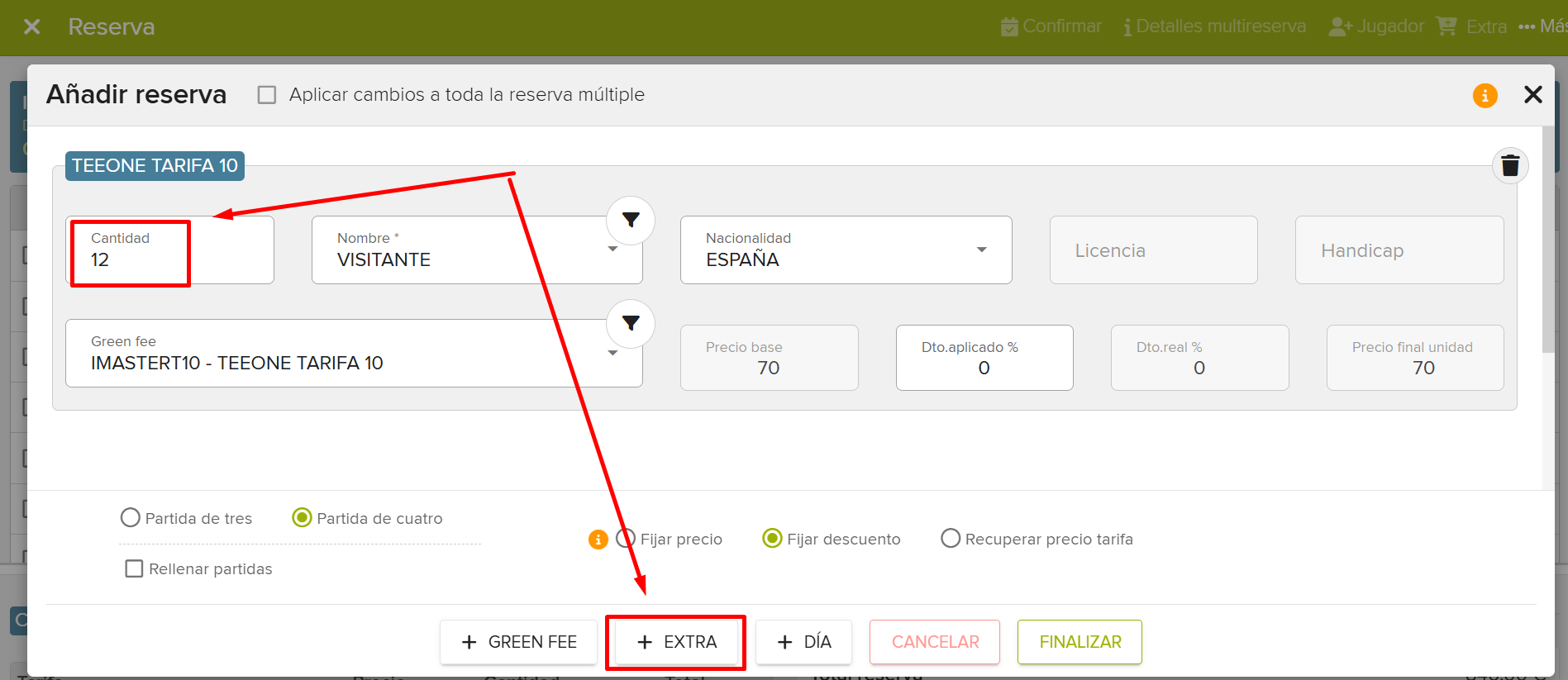Click the Cantidad input field
This screenshot has width=1568, height=680.
click(169, 259)
